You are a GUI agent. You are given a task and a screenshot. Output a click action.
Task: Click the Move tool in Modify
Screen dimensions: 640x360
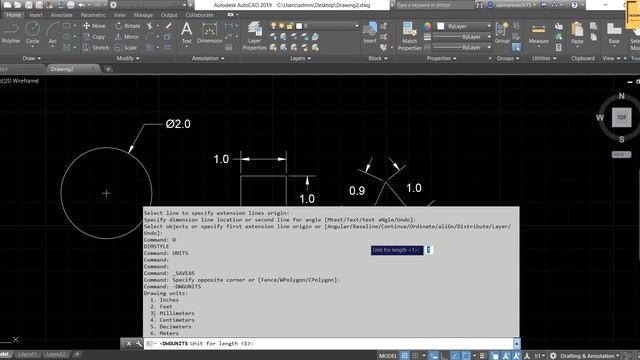[x=94, y=26]
